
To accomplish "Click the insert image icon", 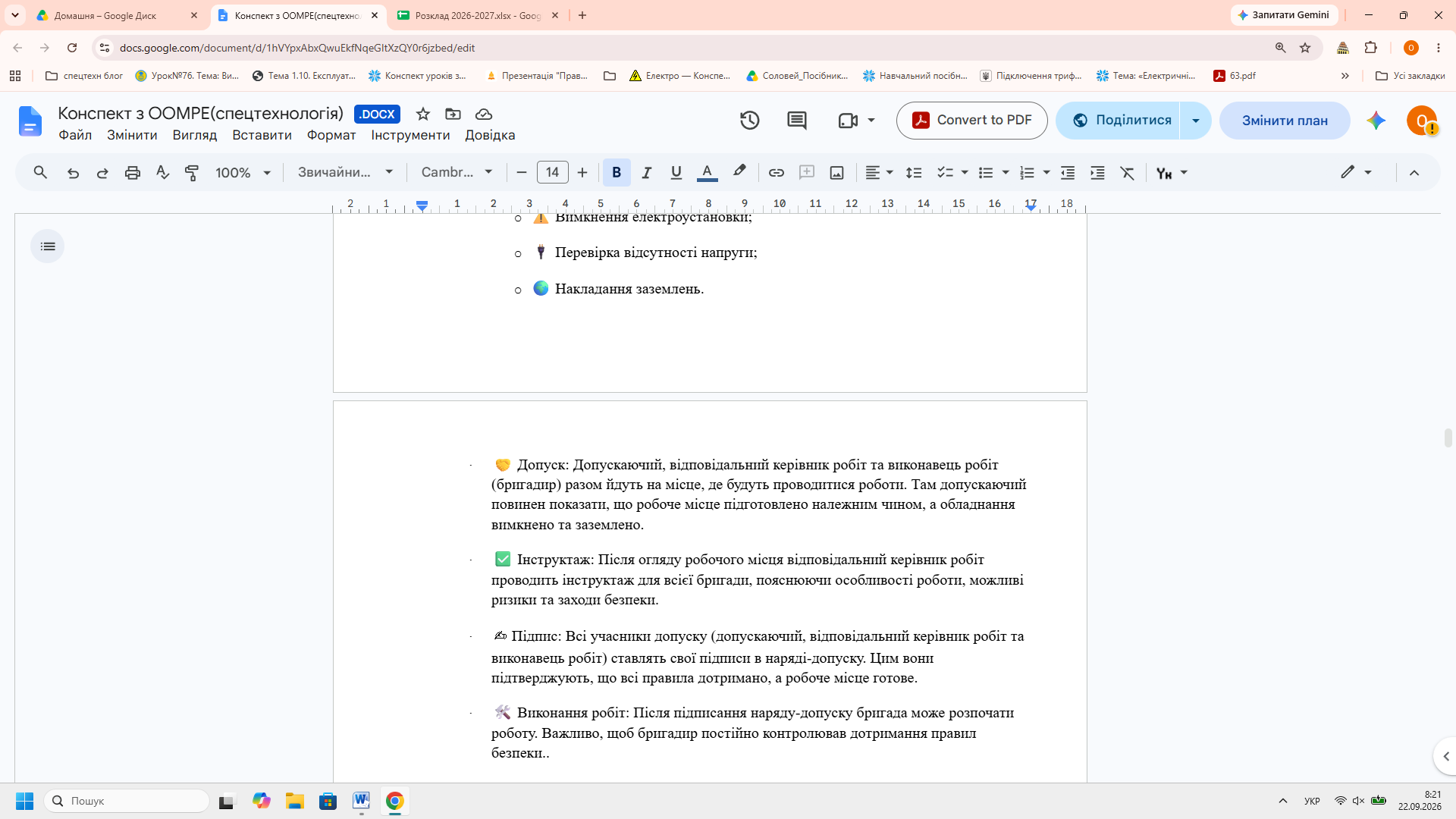I will 836,173.
